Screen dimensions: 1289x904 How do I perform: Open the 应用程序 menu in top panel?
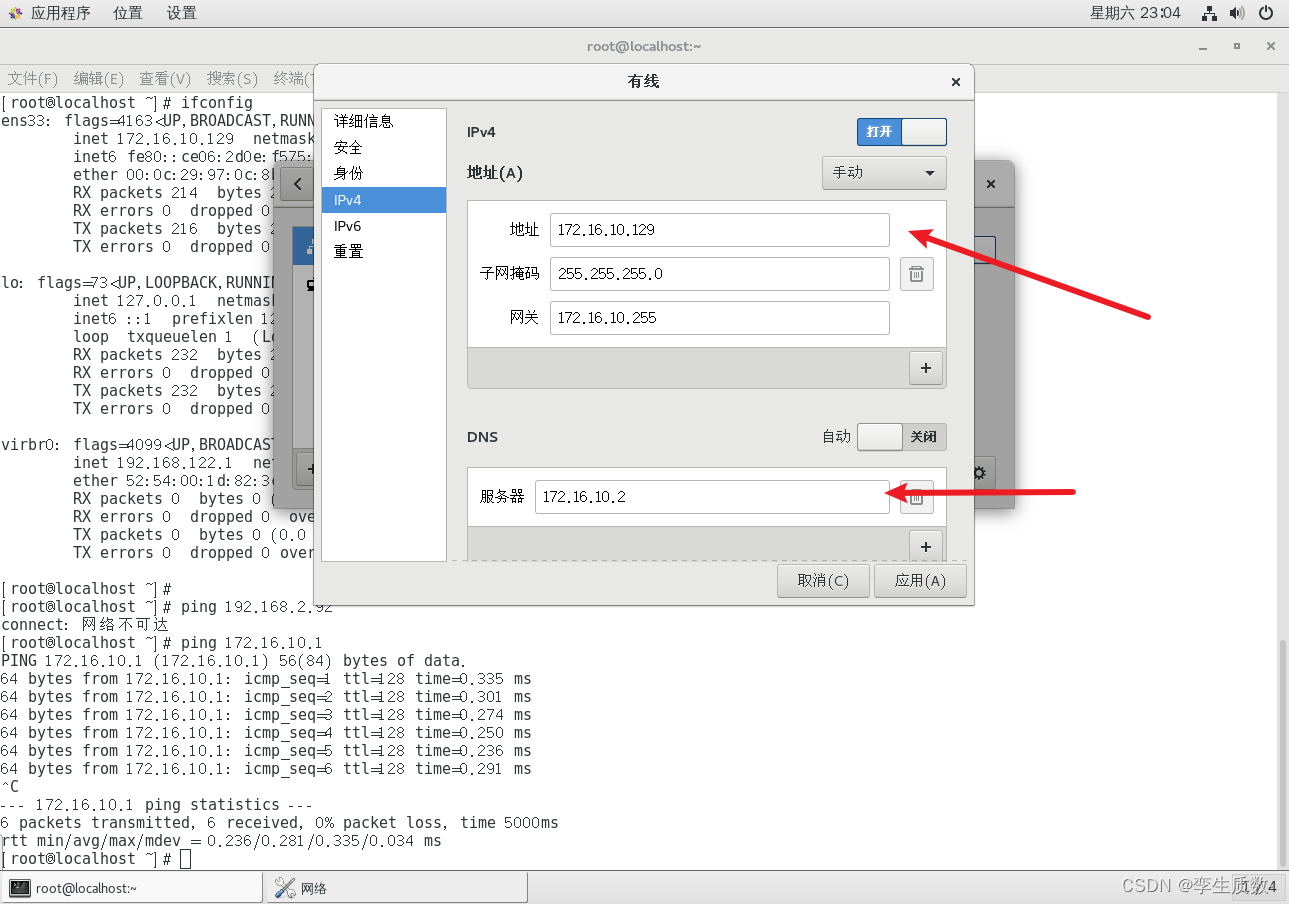tap(60, 13)
